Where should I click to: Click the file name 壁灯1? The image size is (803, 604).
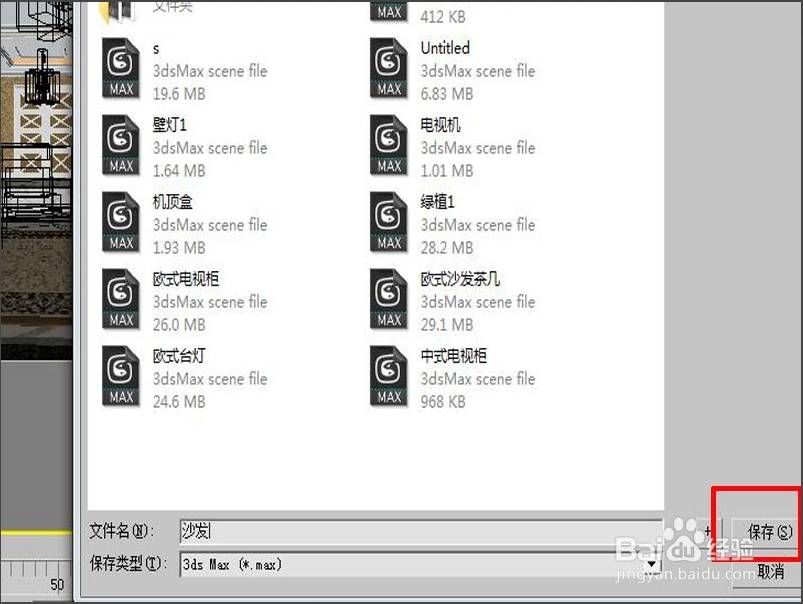[170, 124]
